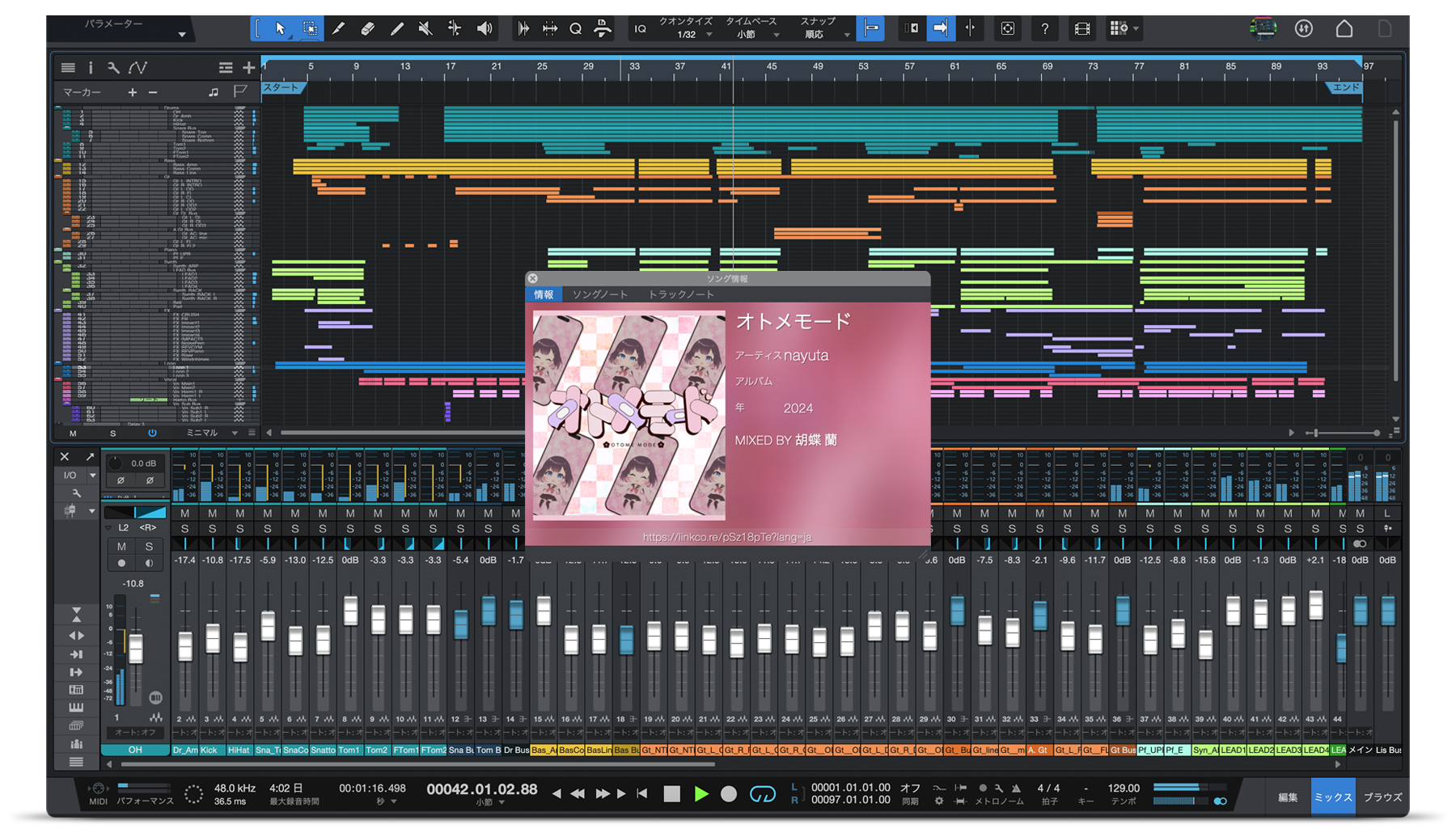Select the Mute tool

click(x=425, y=29)
